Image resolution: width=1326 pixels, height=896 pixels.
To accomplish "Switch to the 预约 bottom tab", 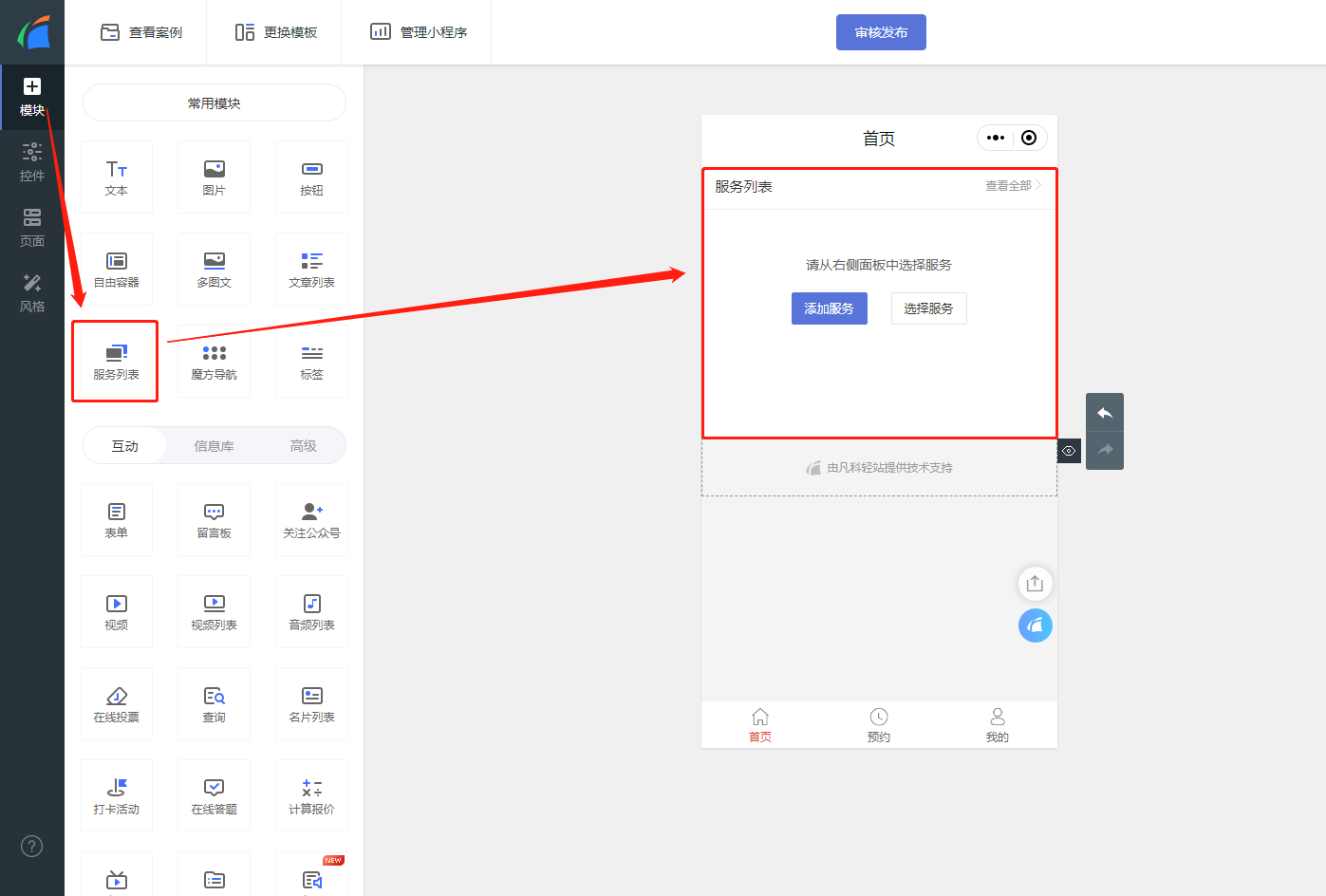I will [878, 724].
